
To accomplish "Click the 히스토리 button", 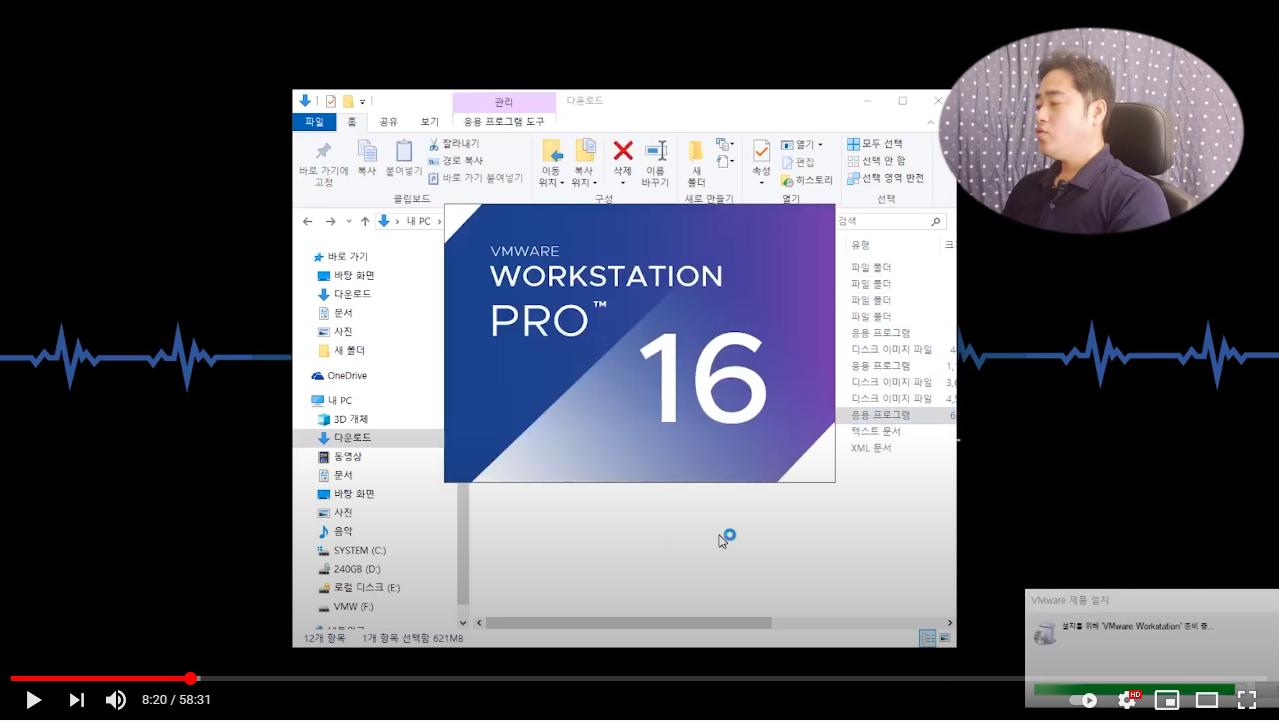I will point(806,180).
